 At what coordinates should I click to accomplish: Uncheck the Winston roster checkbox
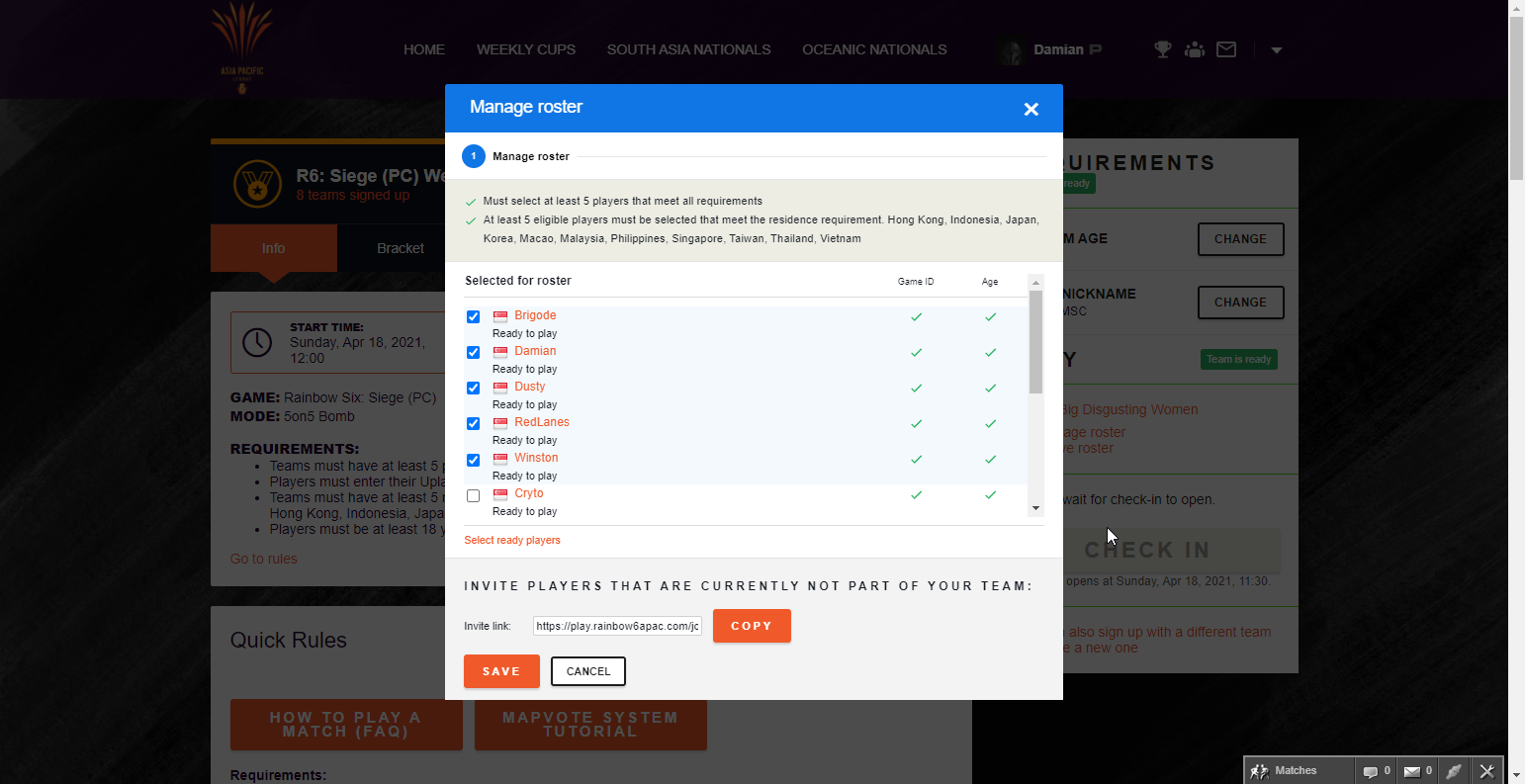click(x=473, y=460)
